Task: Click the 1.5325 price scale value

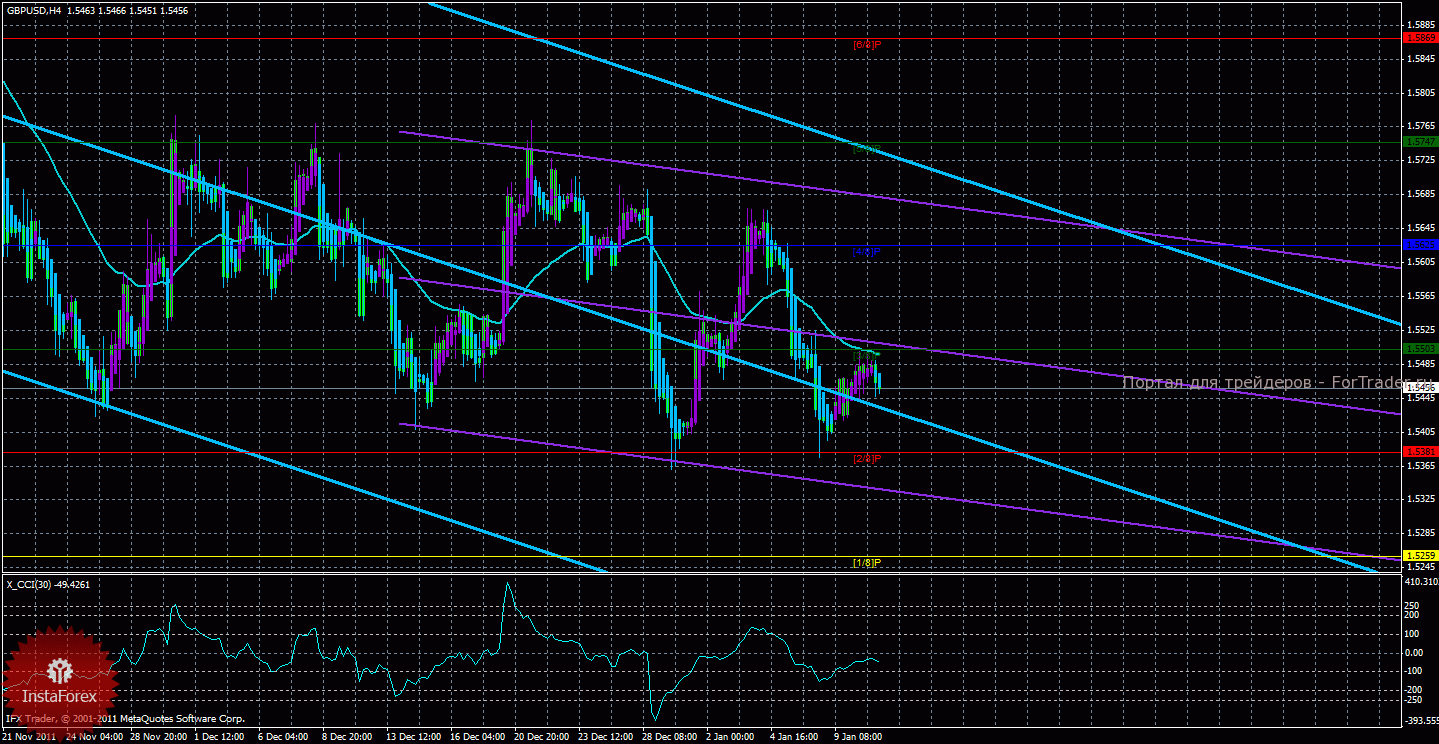Action: pyautogui.click(x=1421, y=499)
